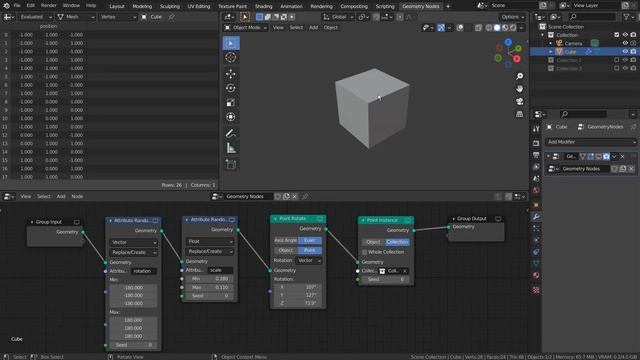
Task: Edit the X rotation value in Point Rotate
Action: point(298,287)
